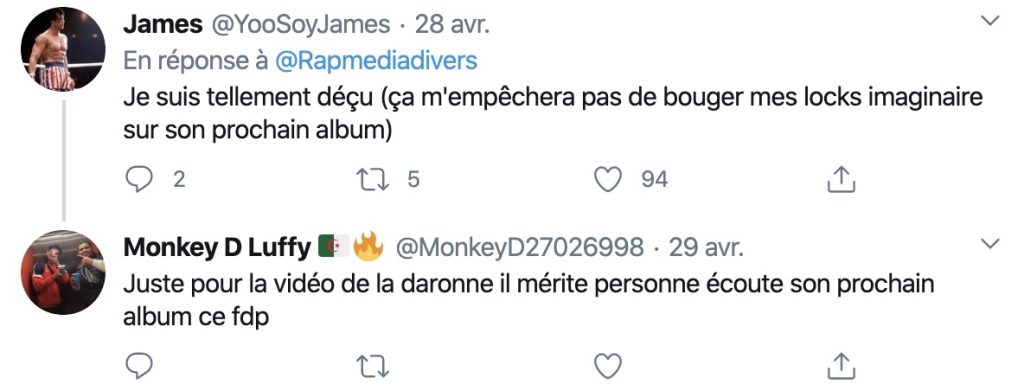The height and width of the screenshot is (391, 1024).
Task: Share James's tweet using share icon
Action: coord(841,180)
